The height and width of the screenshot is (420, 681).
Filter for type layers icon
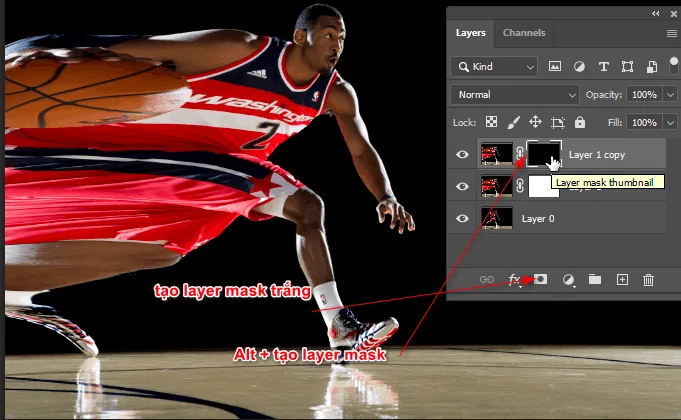[x=603, y=67]
